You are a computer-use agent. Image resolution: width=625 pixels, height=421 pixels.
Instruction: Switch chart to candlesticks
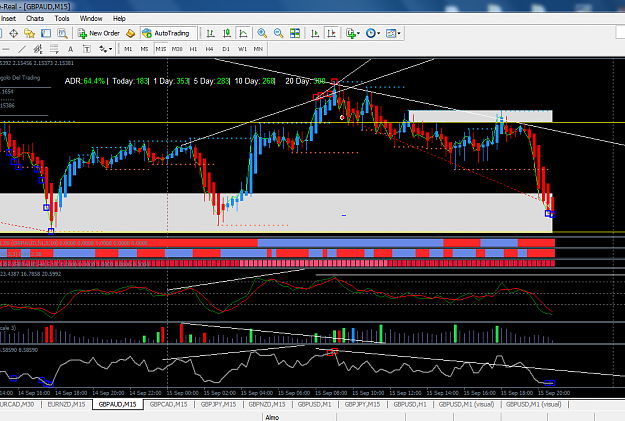(x=227, y=33)
